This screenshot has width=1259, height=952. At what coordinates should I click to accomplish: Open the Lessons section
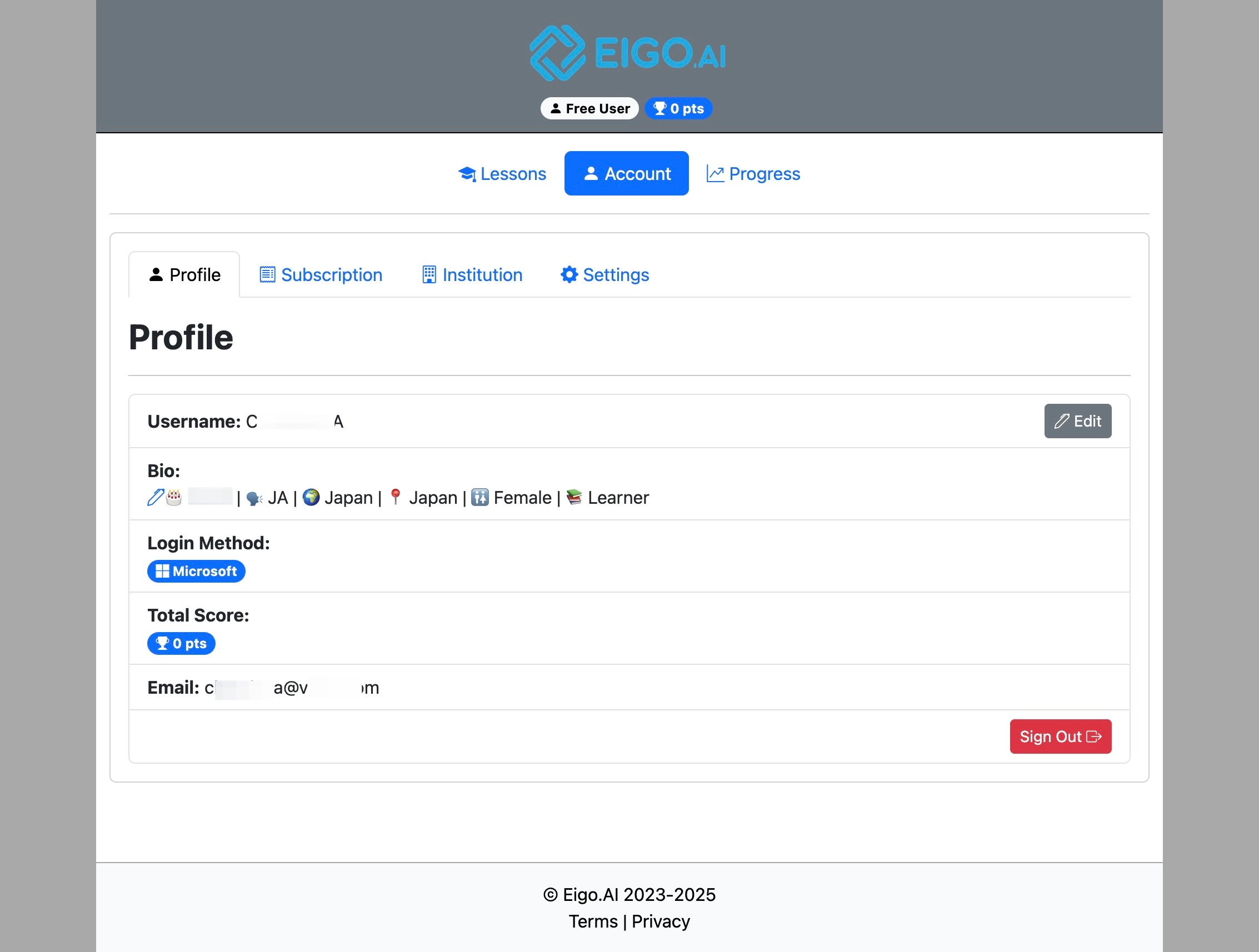(x=502, y=173)
